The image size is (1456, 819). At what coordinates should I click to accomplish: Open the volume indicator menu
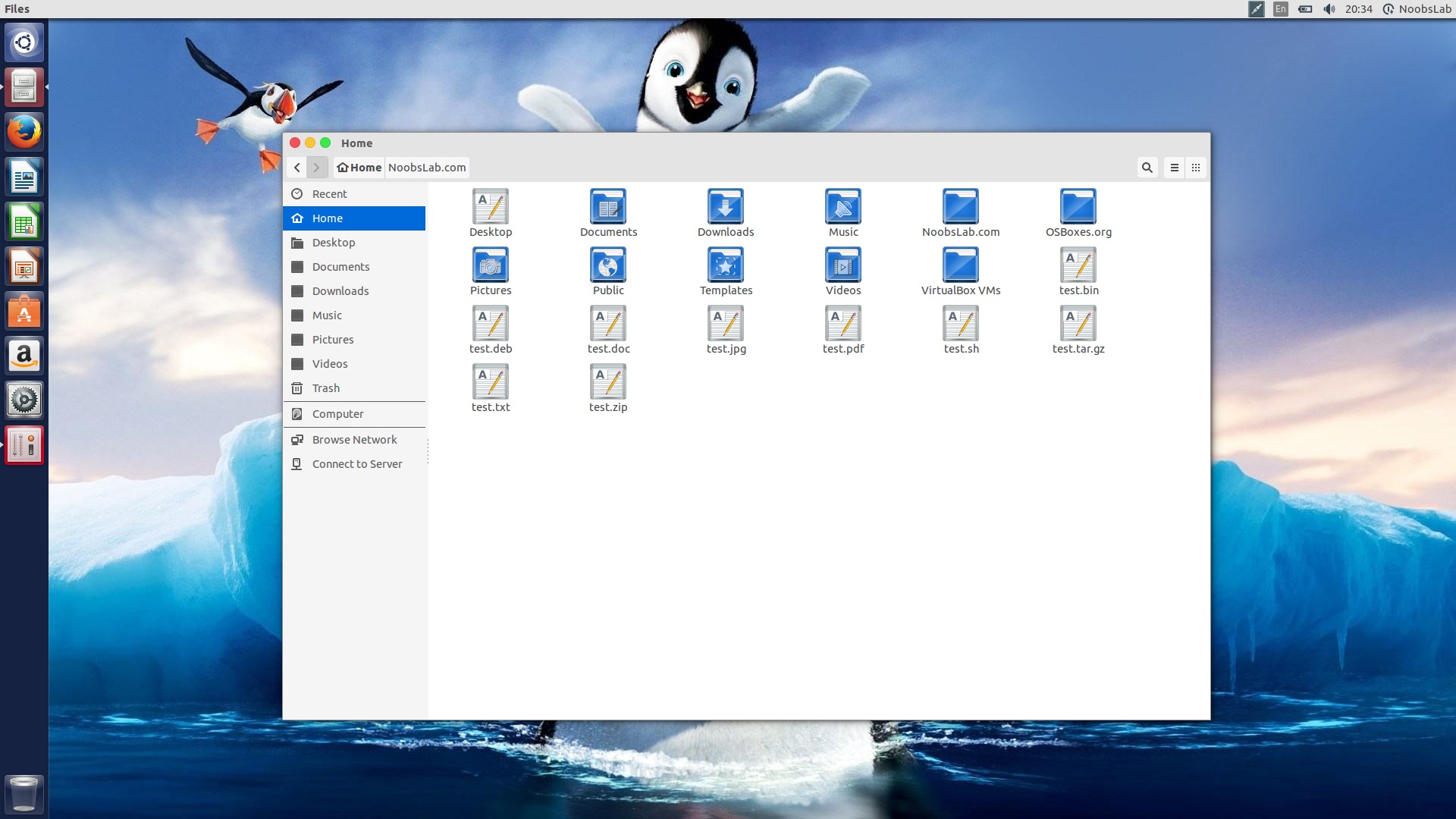click(1329, 9)
